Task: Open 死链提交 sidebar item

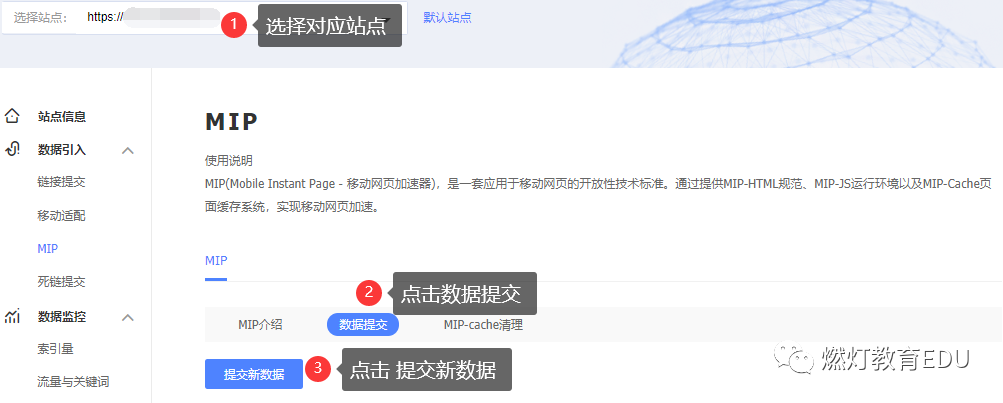Action: (61, 282)
